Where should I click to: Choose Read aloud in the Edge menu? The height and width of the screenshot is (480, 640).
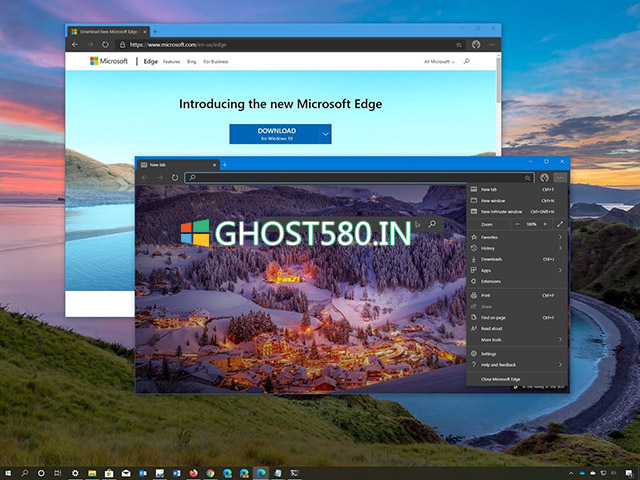pos(517,329)
